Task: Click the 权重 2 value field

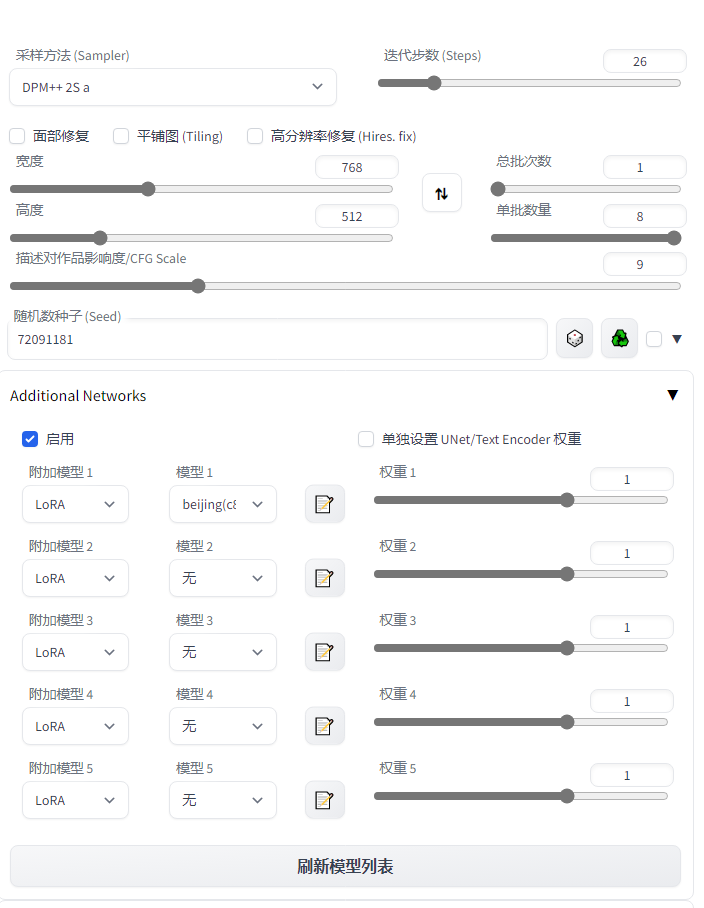Action: (632, 554)
